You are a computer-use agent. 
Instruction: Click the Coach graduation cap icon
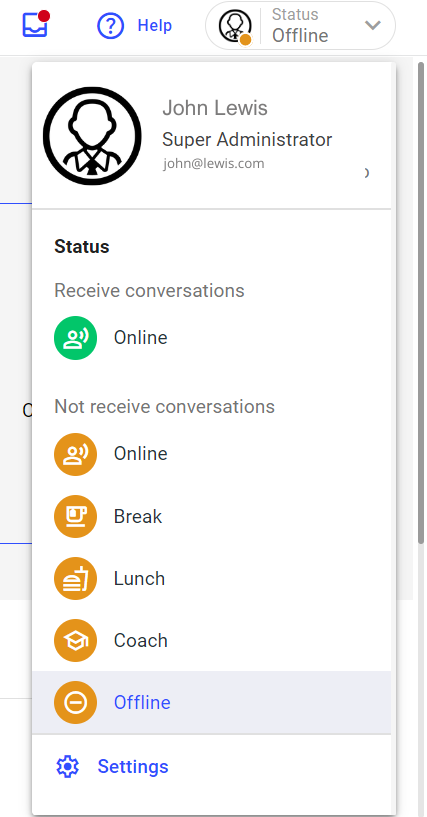76,640
